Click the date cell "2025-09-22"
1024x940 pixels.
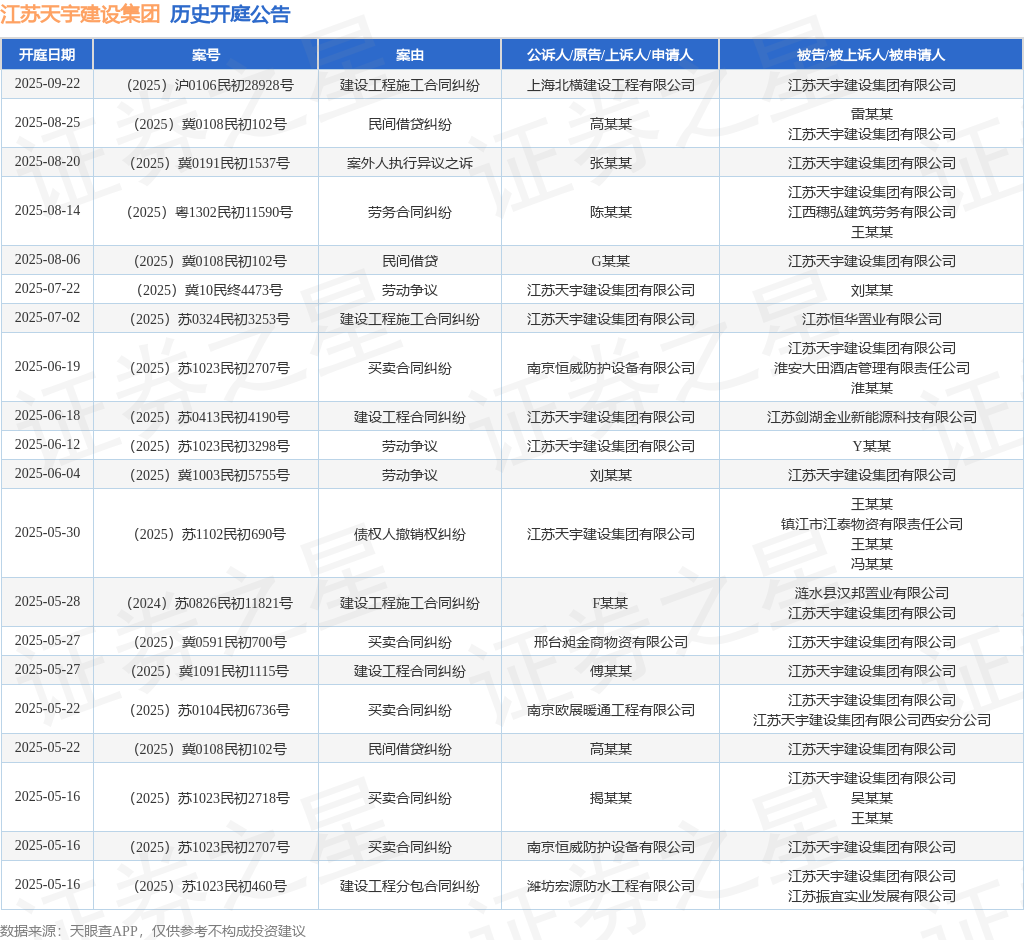(47, 84)
